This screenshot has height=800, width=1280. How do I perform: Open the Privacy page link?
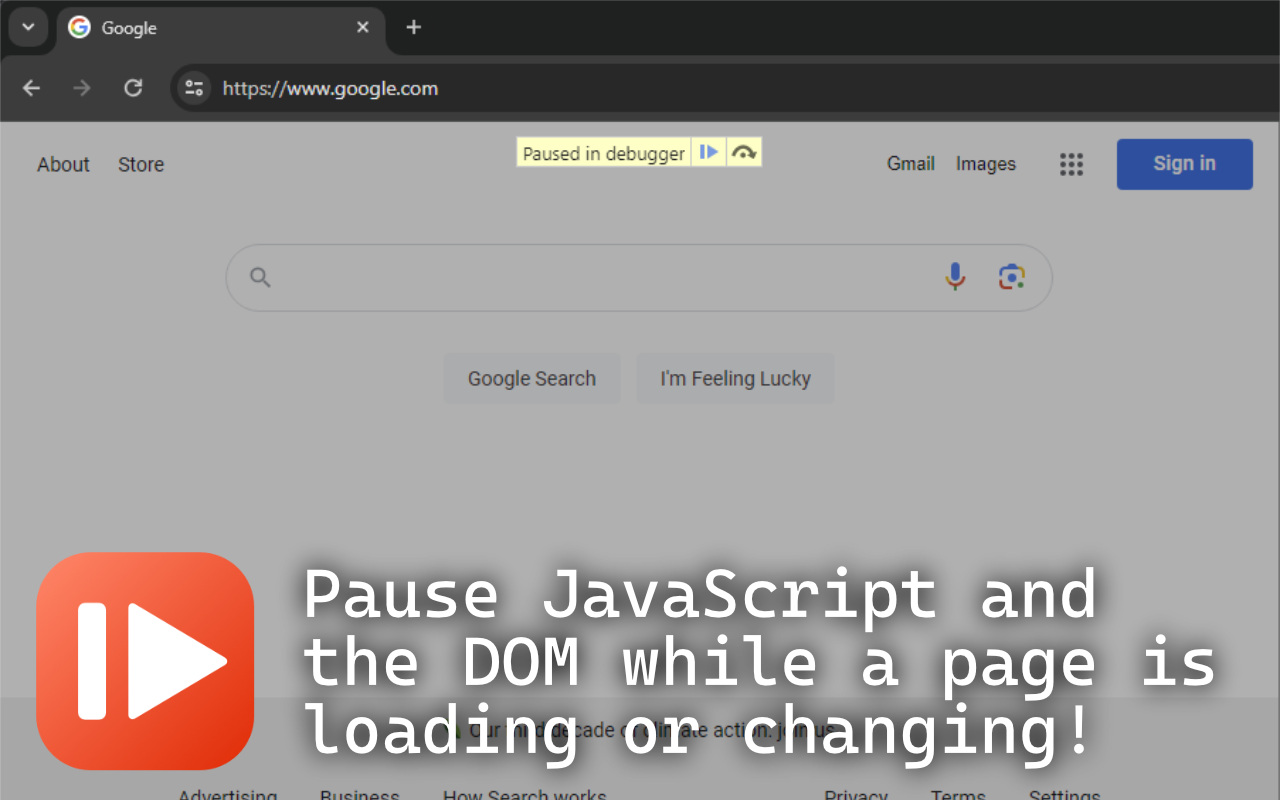856,793
